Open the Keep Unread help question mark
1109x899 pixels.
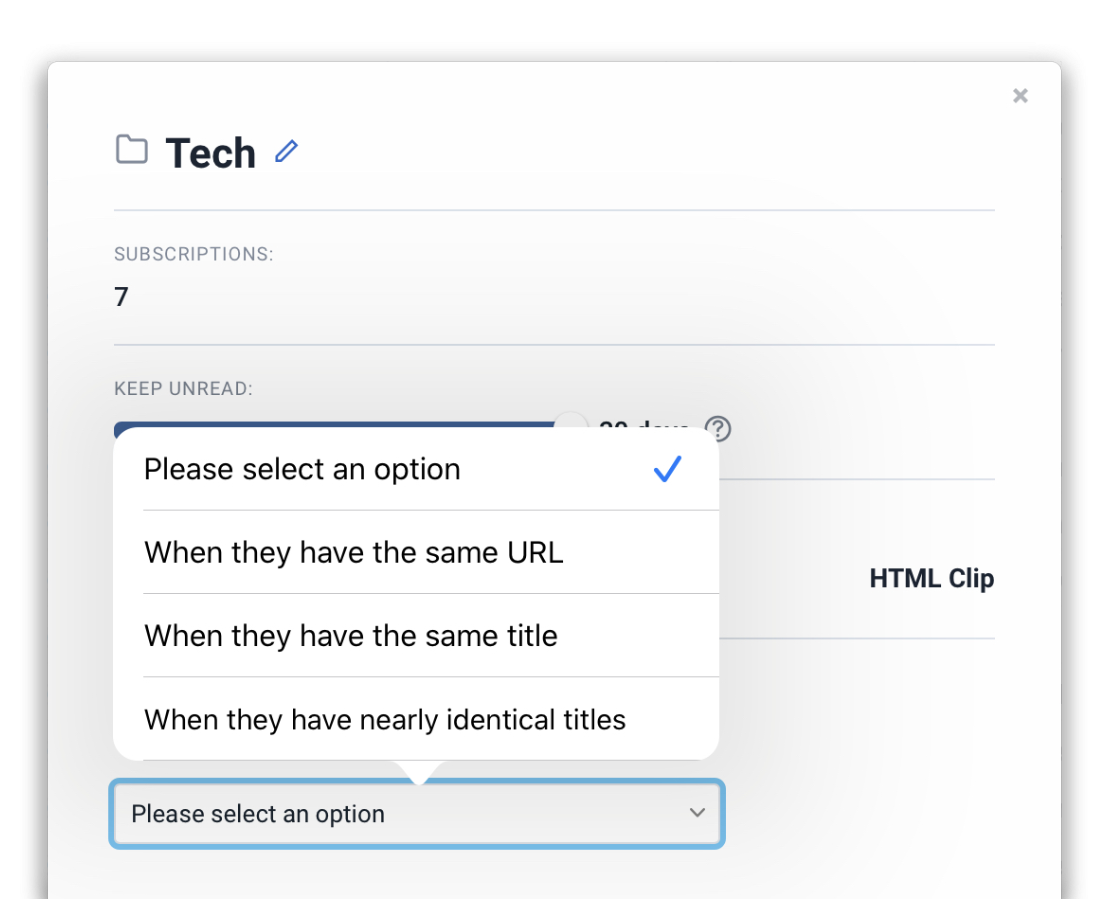pyautogui.click(x=718, y=428)
